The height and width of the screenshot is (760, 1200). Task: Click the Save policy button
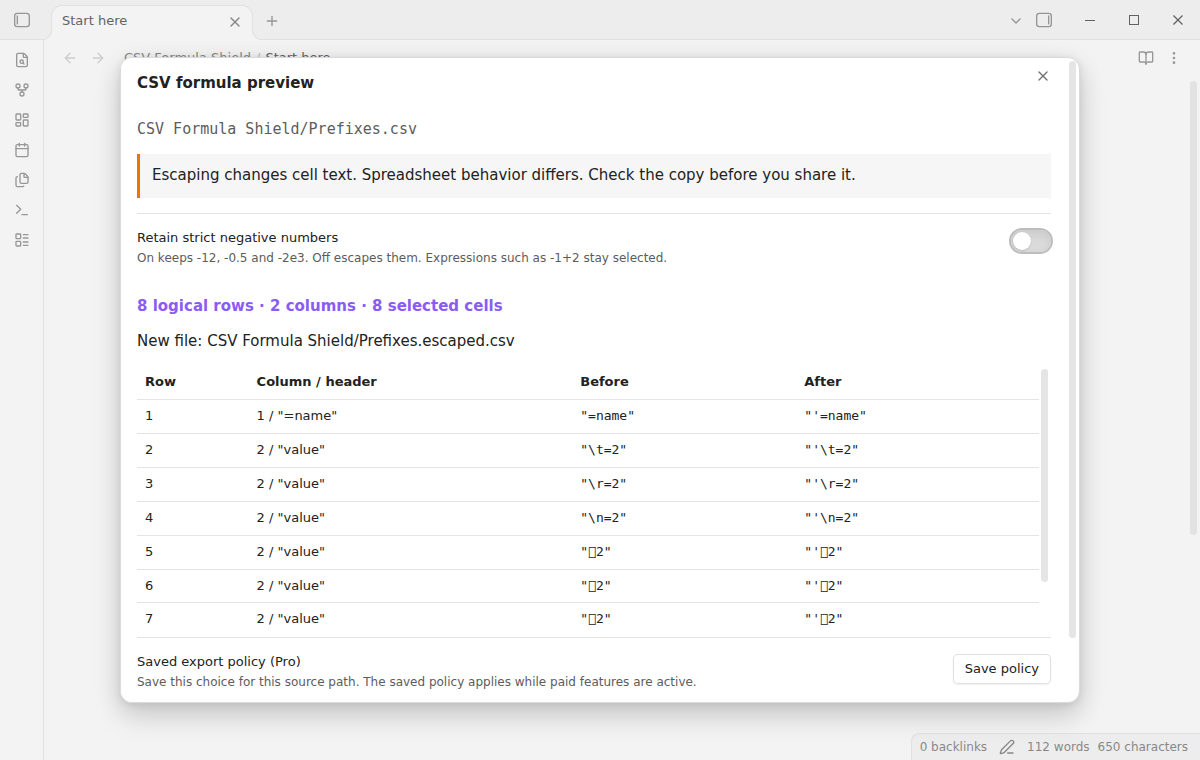click(x=1002, y=669)
